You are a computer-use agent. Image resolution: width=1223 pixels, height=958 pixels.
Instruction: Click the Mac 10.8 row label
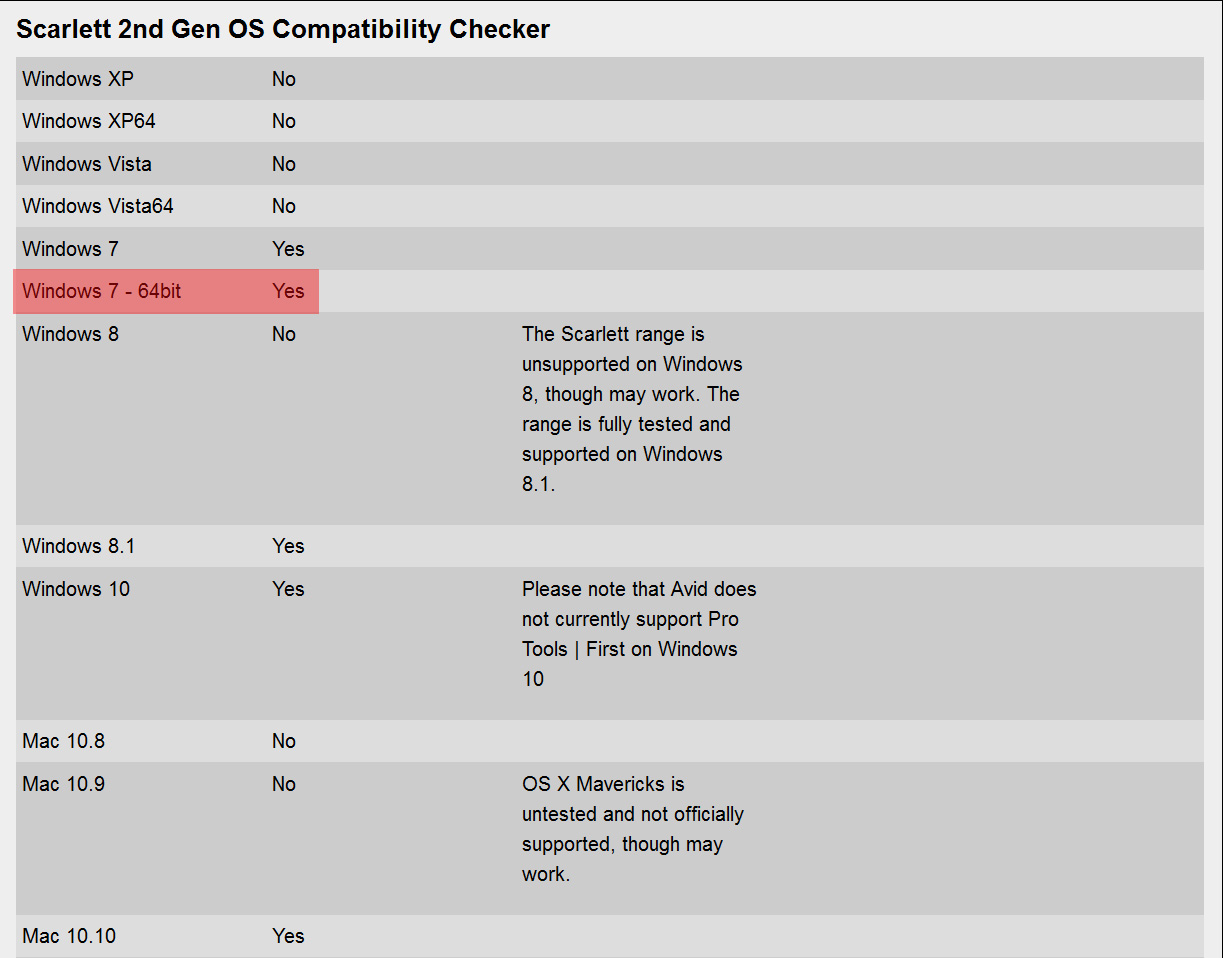tap(63, 741)
